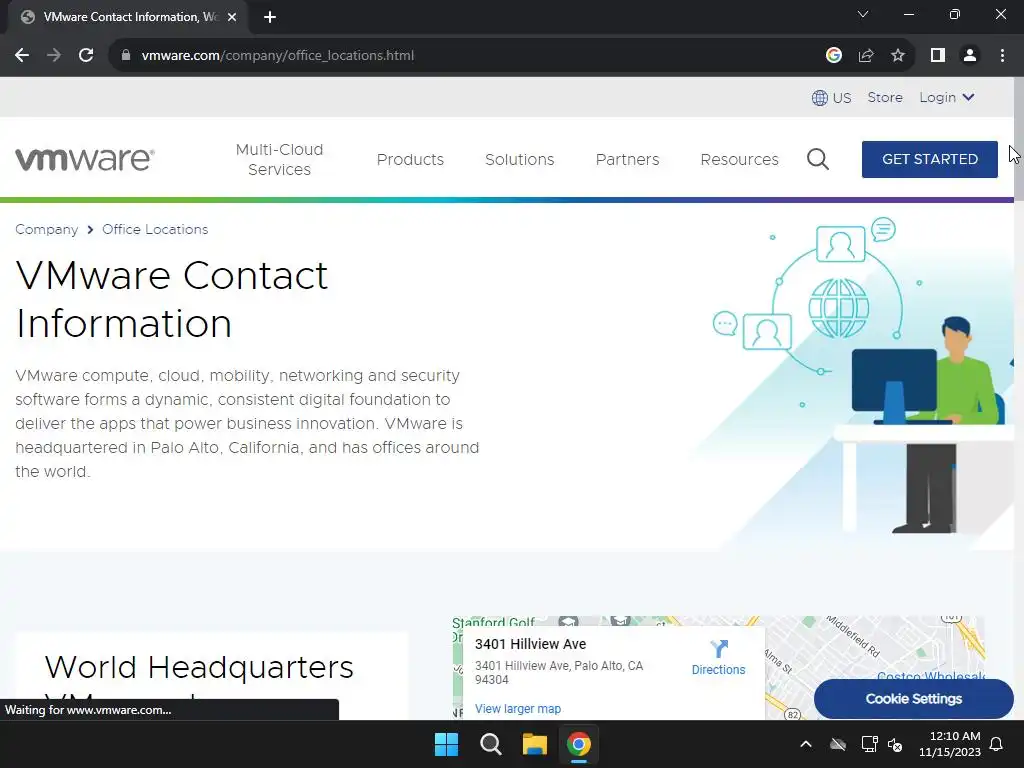Open File Explorer from taskbar
Viewport: 1024px width, 768px height.
(x=535, y=744)
